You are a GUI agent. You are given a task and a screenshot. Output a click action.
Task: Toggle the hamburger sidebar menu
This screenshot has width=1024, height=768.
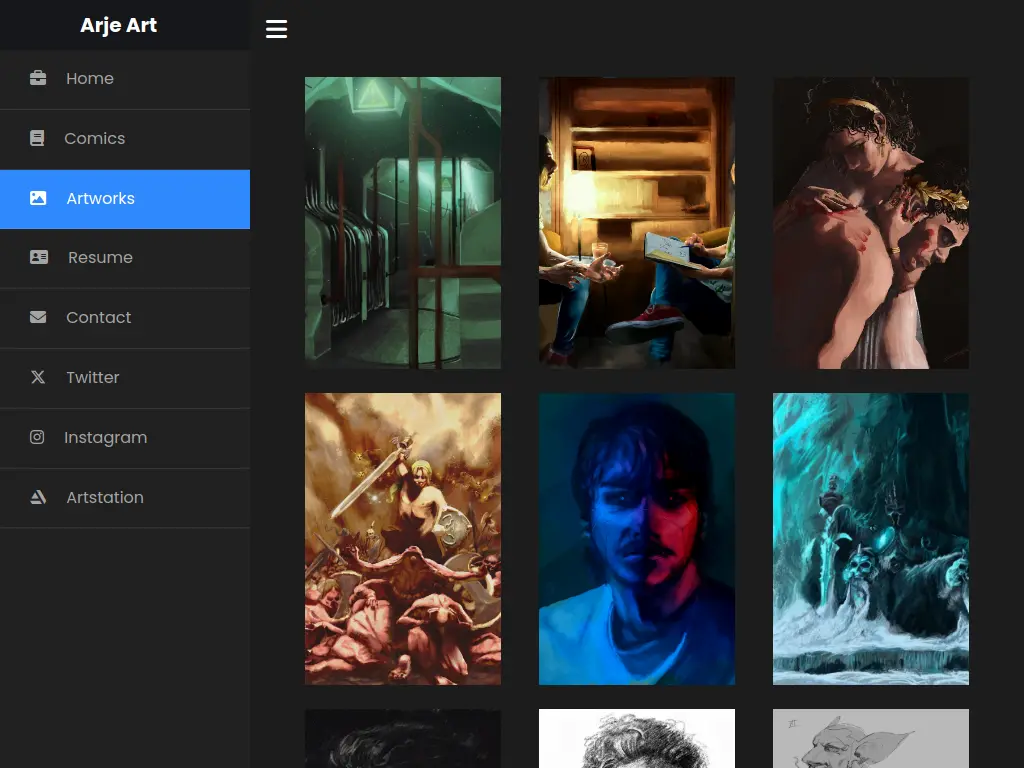[277, 29]
